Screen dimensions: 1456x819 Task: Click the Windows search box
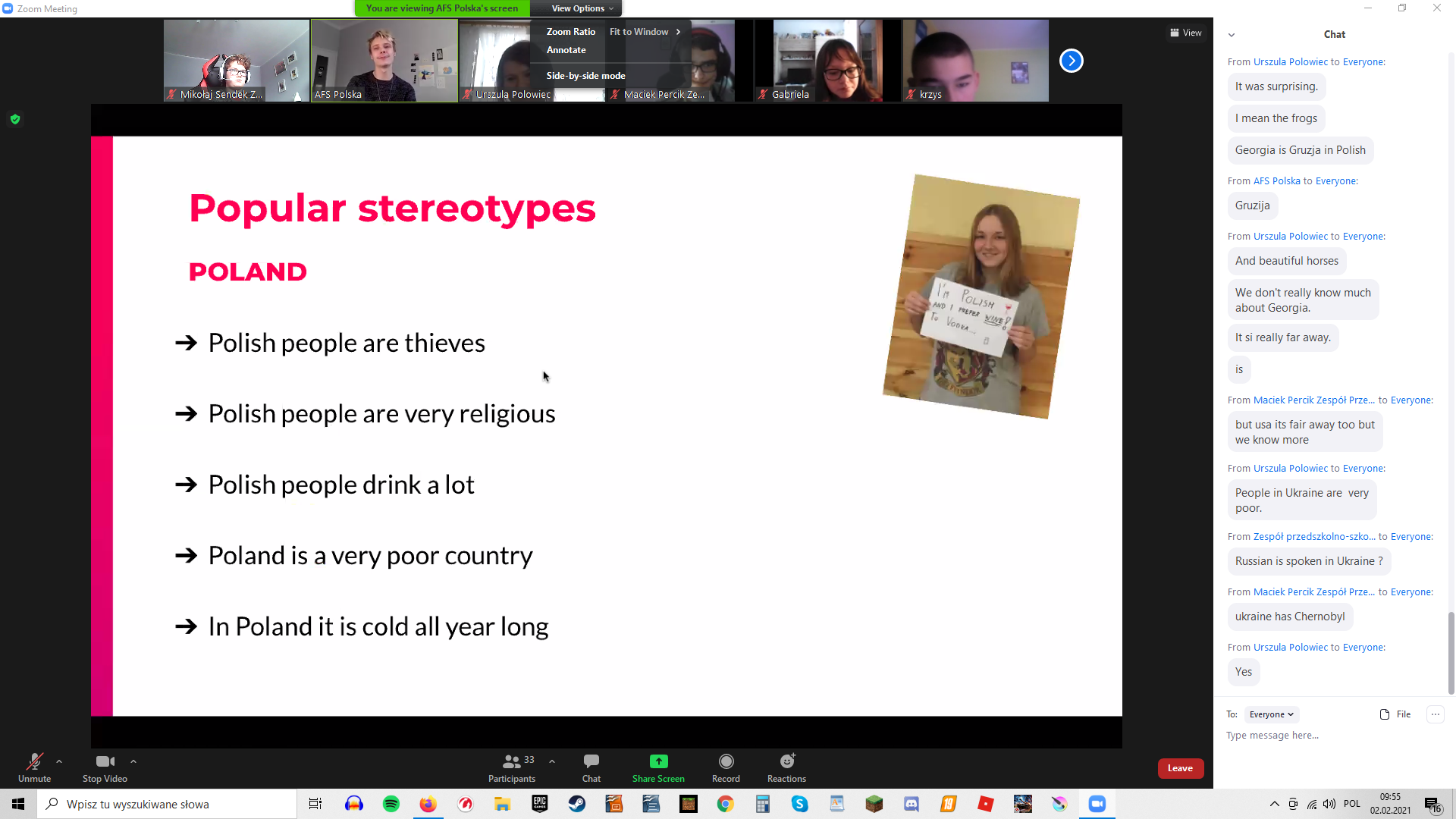167,804
